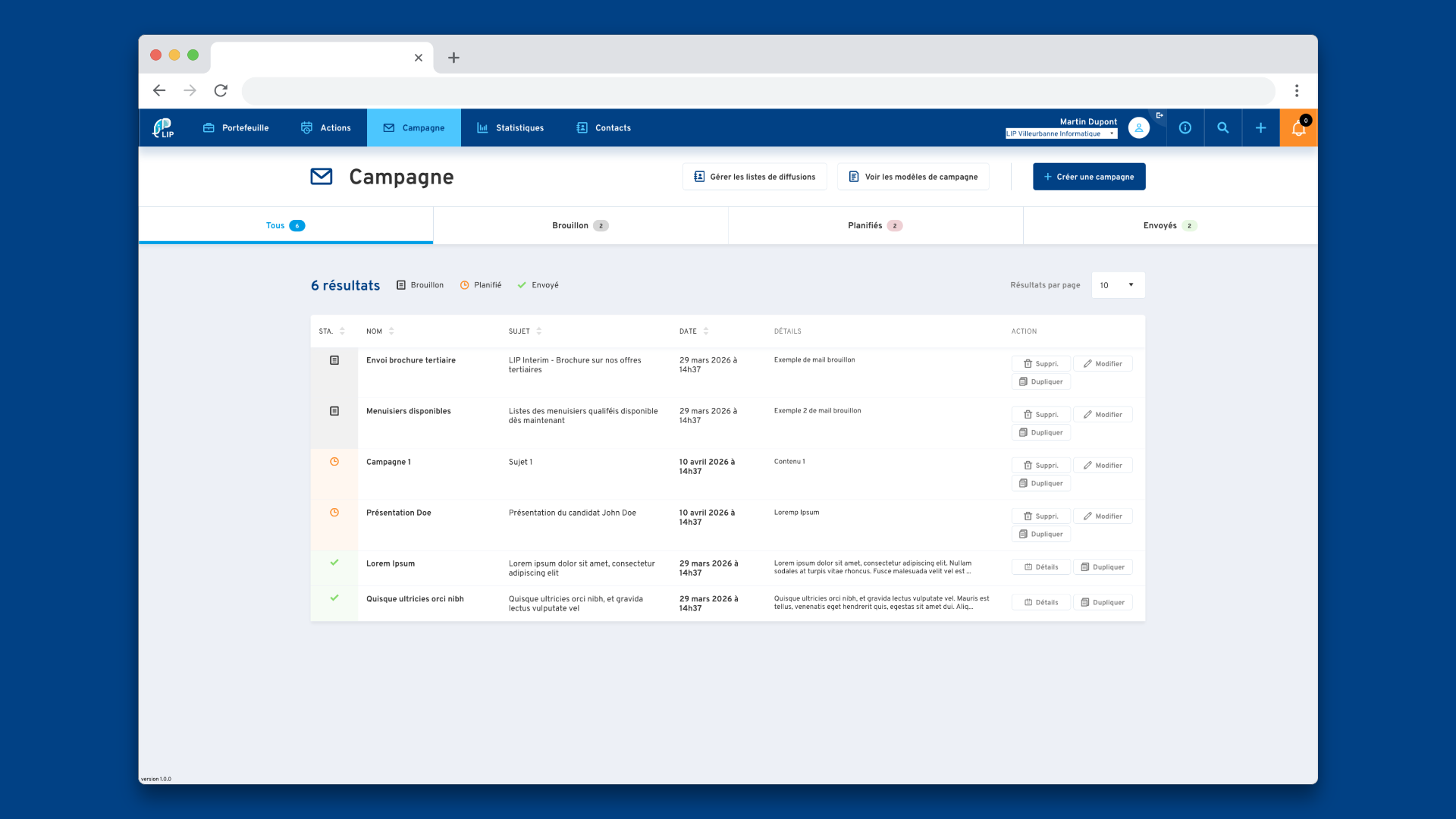Click the search magnifier icon

[x=1223, y=127]
